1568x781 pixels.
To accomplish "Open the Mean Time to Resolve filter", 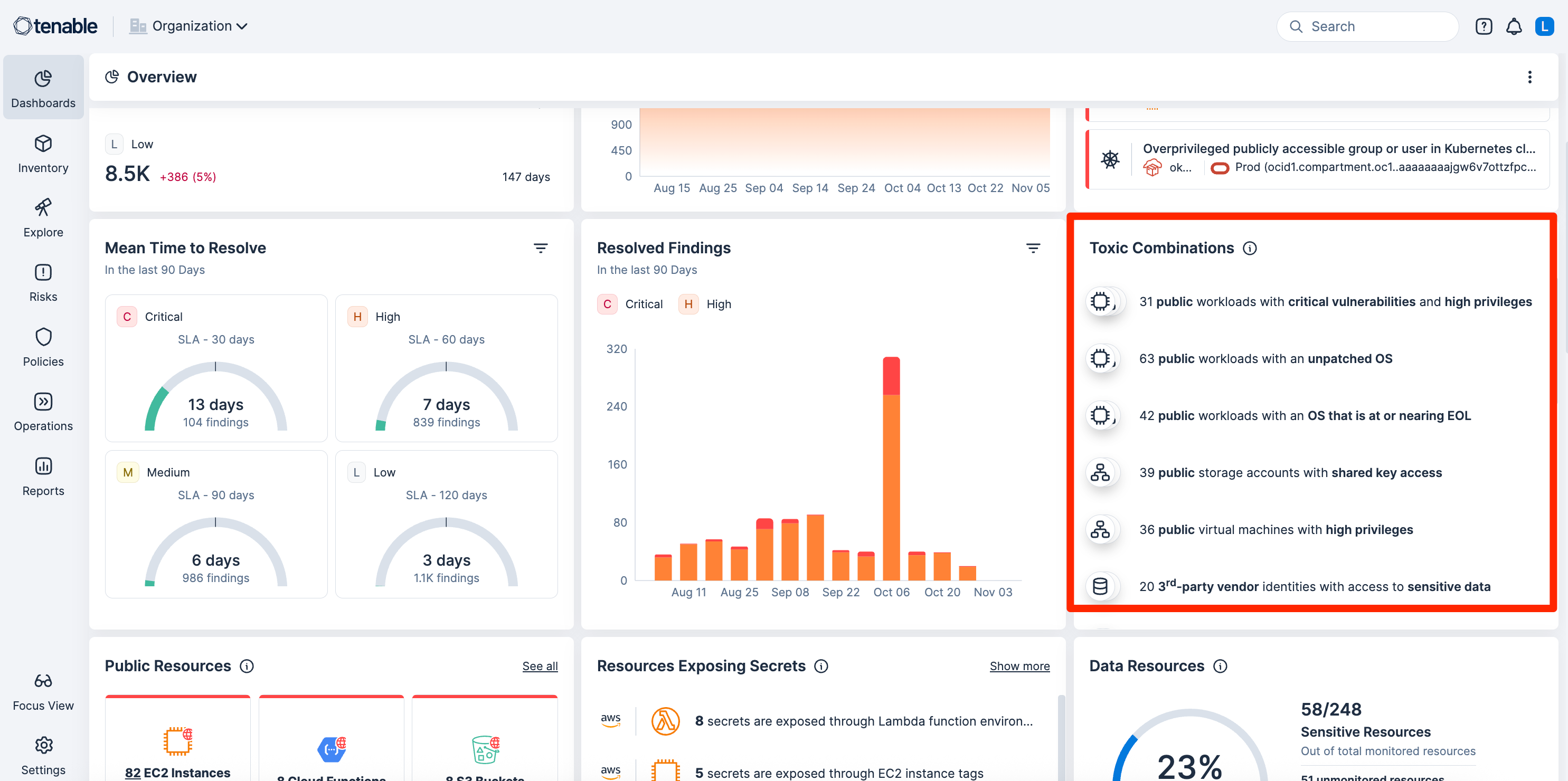I will click(541, 248).
